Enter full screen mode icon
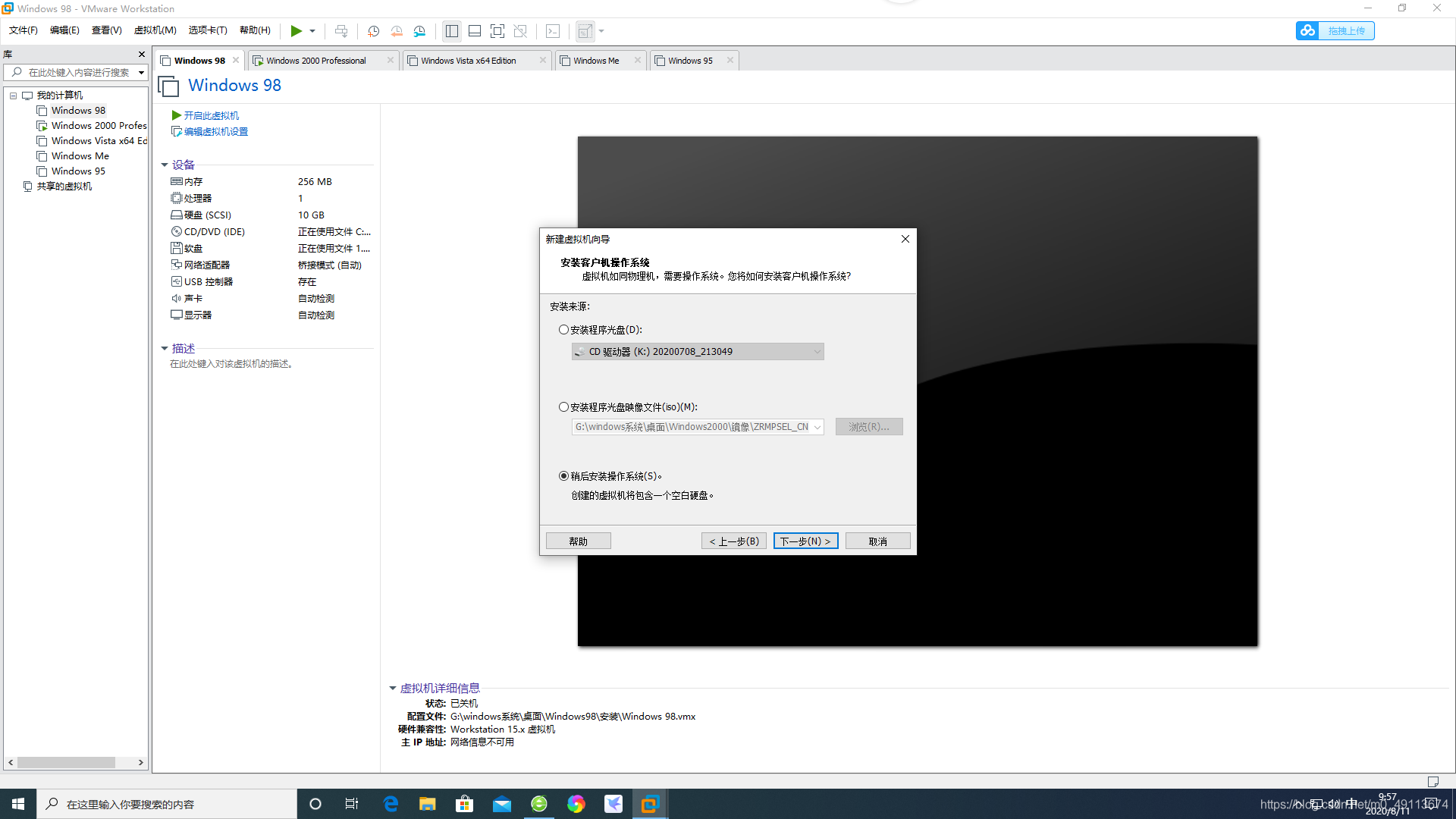Viewport: 1456px width, 819px height. pos(497,31)
